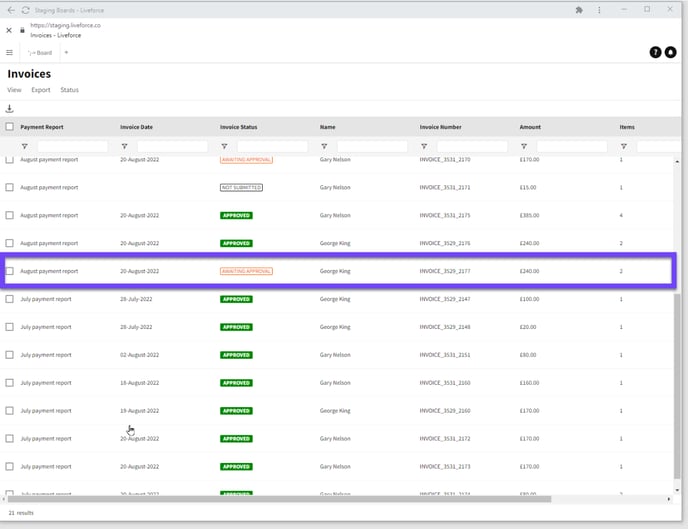Open filter operator menu for Amount column
688x529 pixels.
pyautogui.click(x=524, y=146)
